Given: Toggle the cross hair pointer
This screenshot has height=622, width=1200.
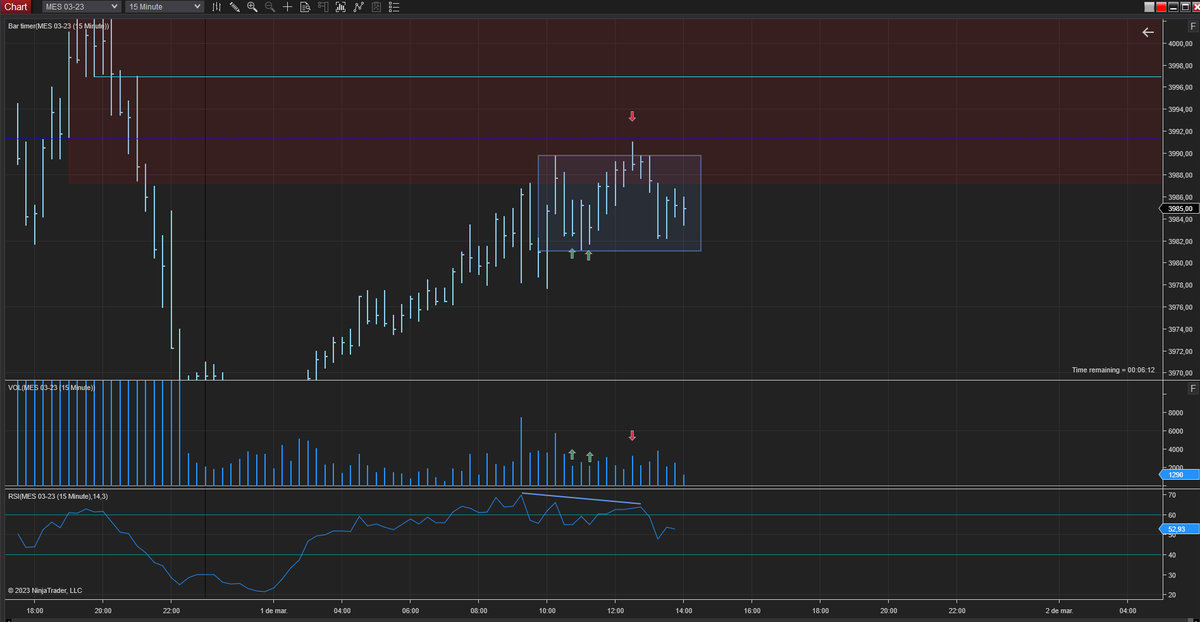Looking at the screenshot, I should 287,7.
